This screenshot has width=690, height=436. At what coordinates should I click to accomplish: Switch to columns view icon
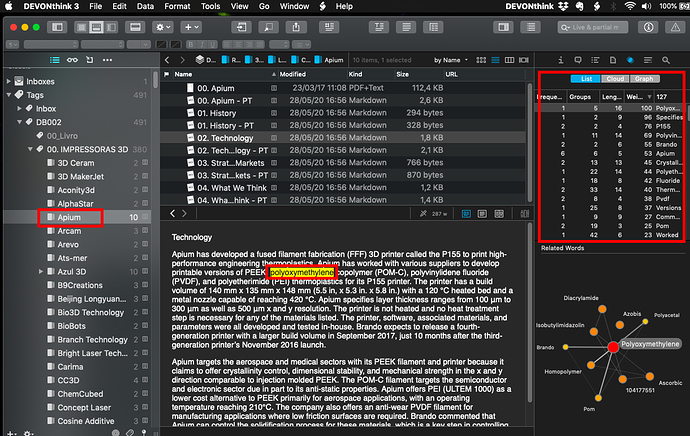click(509, 60)
